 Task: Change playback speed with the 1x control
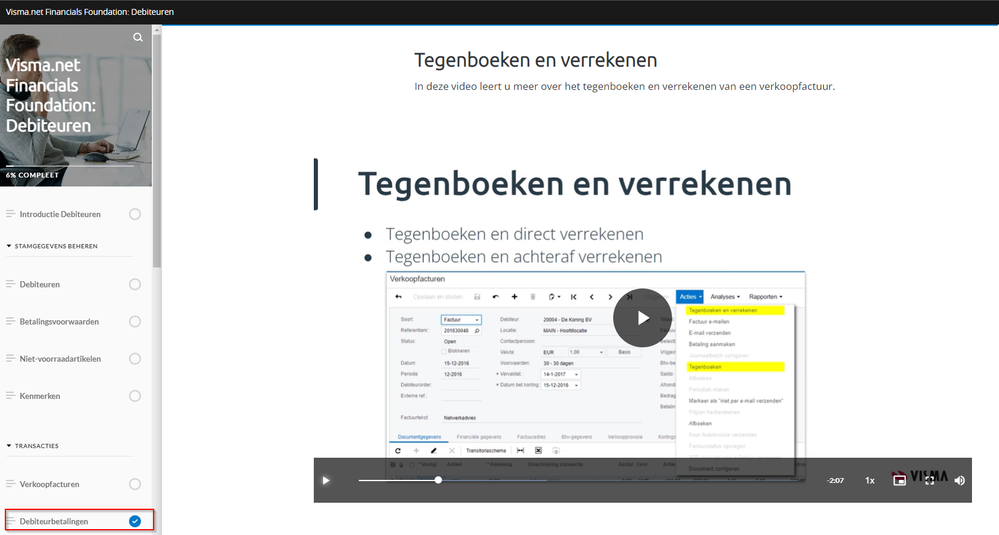pyautogui.click(x=870, y=480)
